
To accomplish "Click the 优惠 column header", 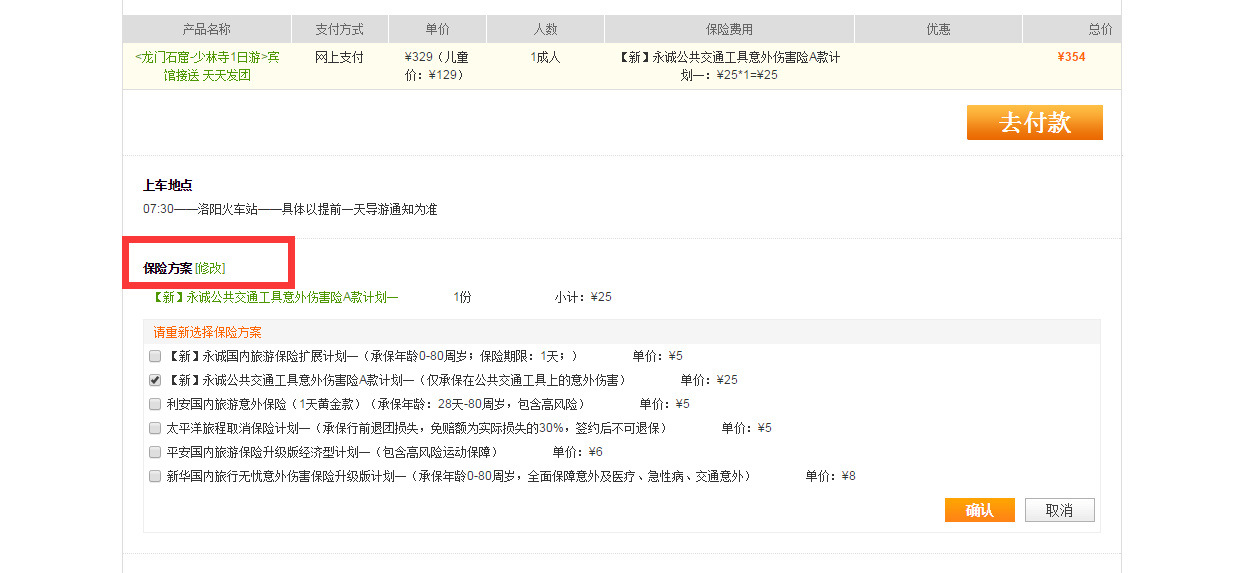I will (938, 30).
